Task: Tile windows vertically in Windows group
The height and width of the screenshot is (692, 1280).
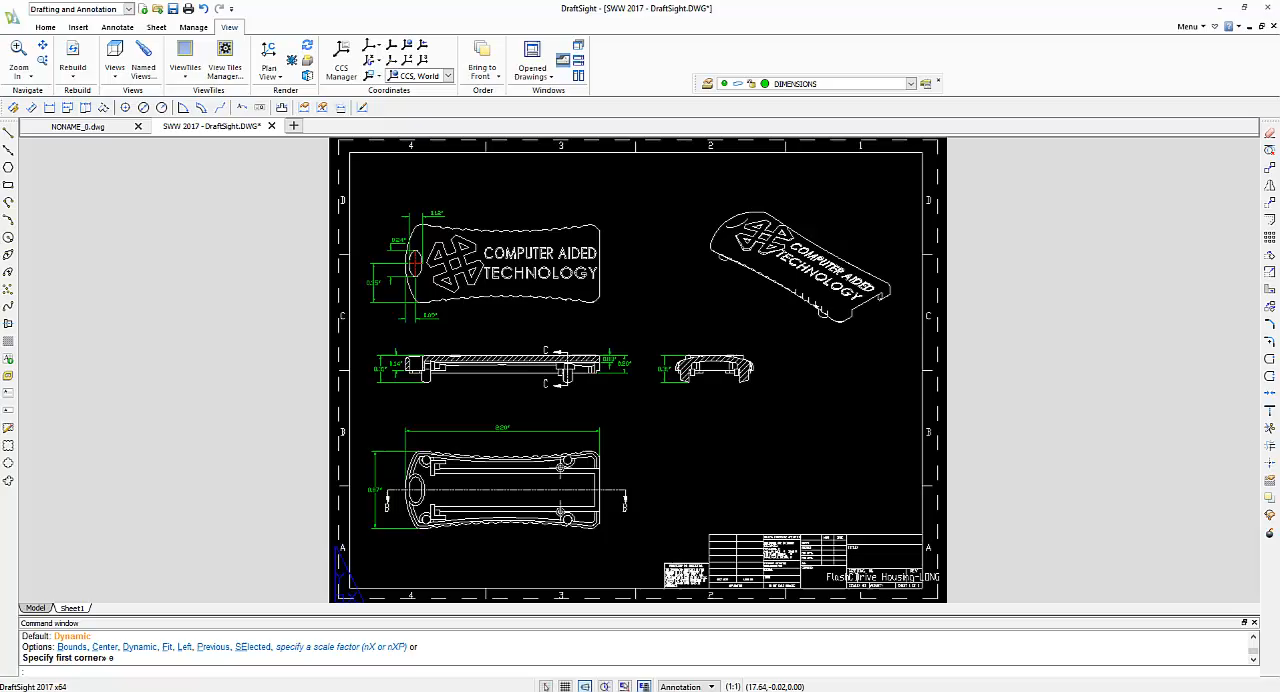Action: (x=578, y=75)
